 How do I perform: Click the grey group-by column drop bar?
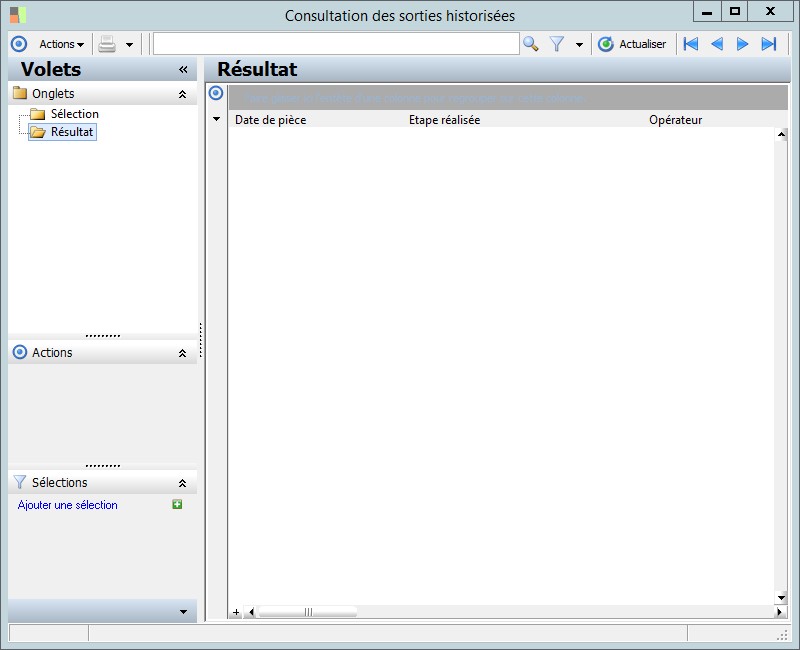pos(508,98)
